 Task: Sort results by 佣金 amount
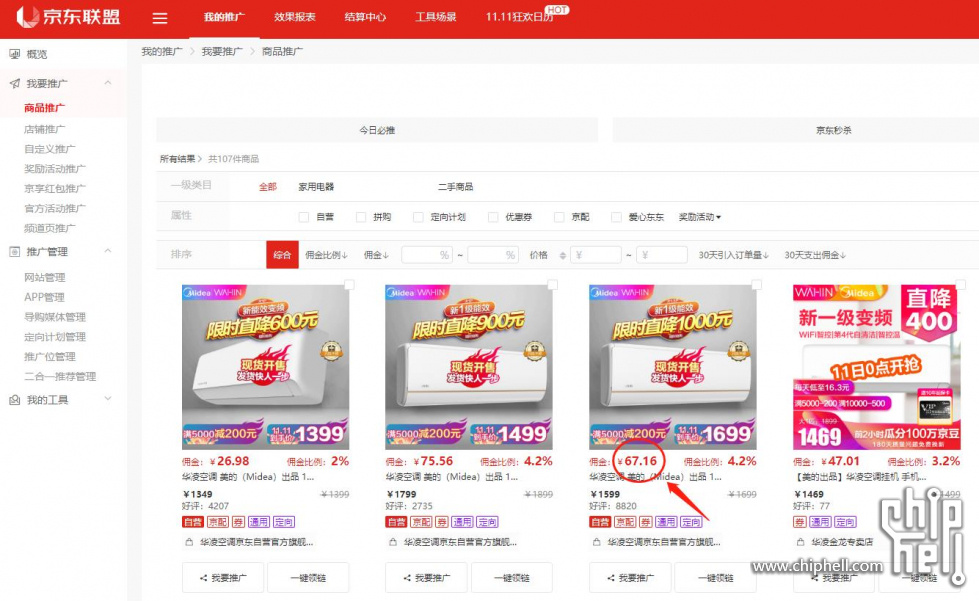coord(376,255)
